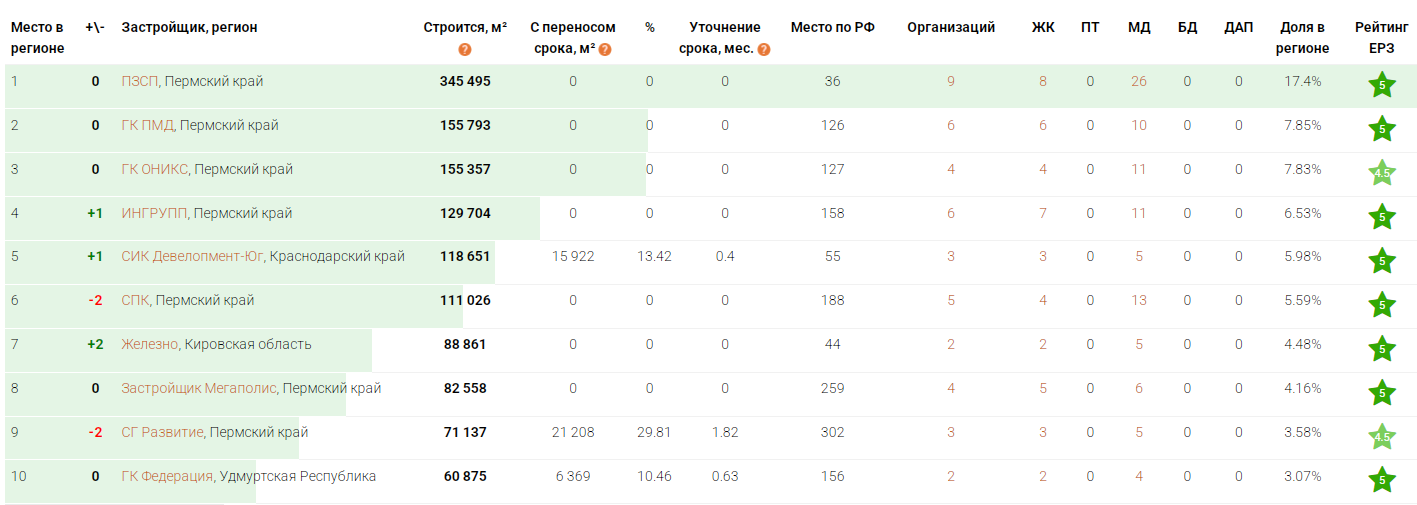Image resolution: width=1417 pixels, height=505 pixels.
Task: Click the rating star for СИК Девелопмент-Юг
Action: [1381, 262]
